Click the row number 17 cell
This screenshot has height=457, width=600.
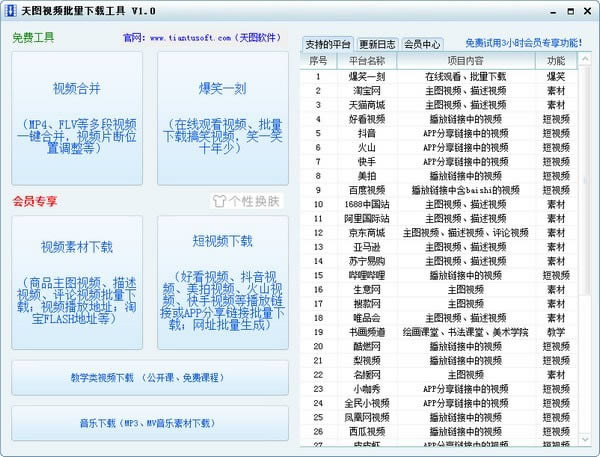318,304
